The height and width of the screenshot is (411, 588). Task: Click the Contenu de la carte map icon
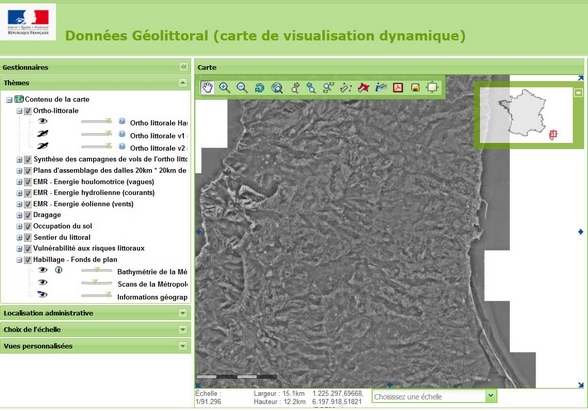(19, 99)
